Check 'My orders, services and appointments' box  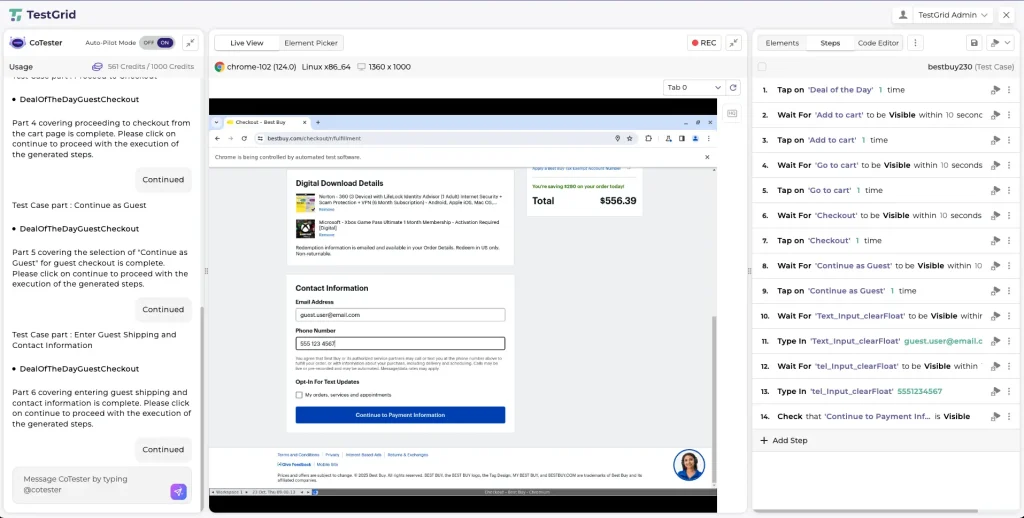point(299,395)
